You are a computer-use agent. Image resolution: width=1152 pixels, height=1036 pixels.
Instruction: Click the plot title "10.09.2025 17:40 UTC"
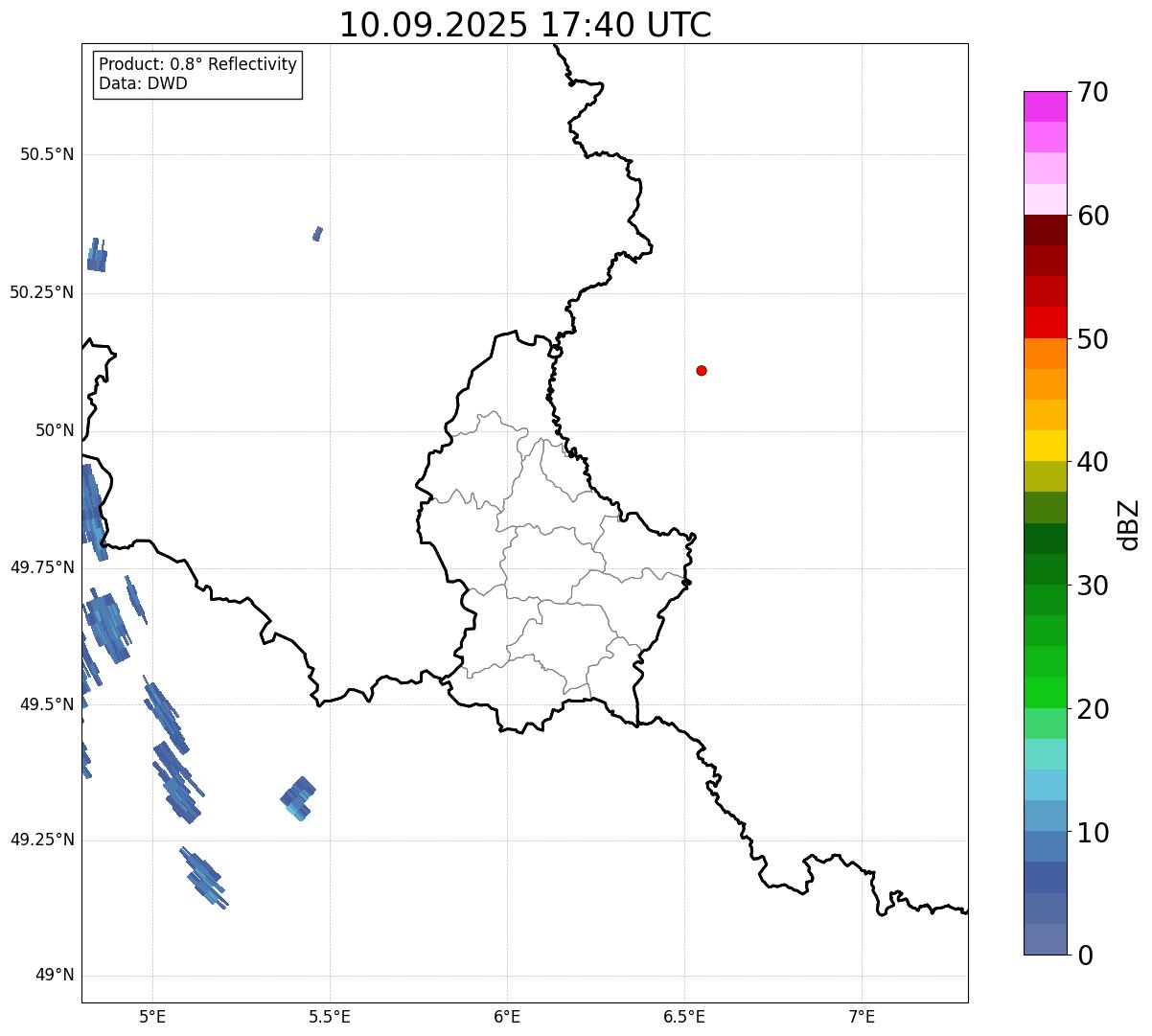[x=525, y=25]
